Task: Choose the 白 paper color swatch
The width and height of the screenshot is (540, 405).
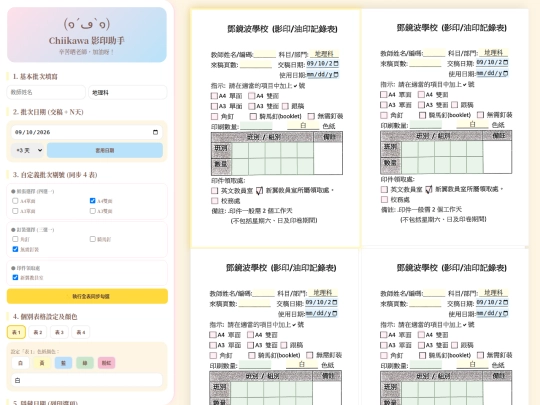Action: [x=20, y=363]
